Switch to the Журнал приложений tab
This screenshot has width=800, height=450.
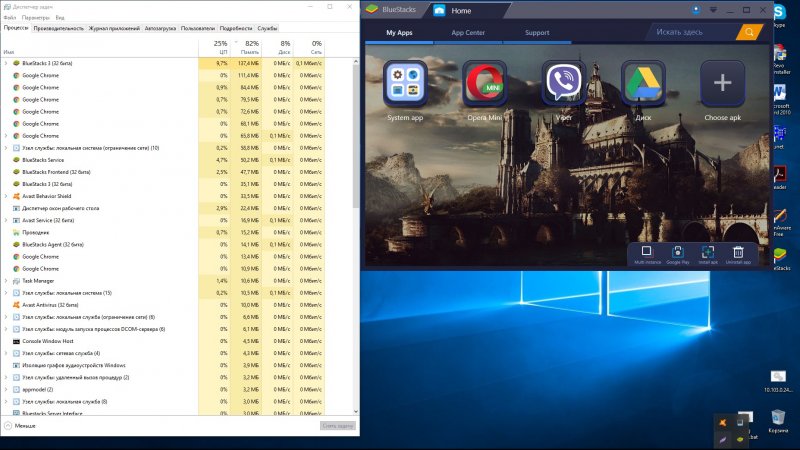click(x=114, y=29)
